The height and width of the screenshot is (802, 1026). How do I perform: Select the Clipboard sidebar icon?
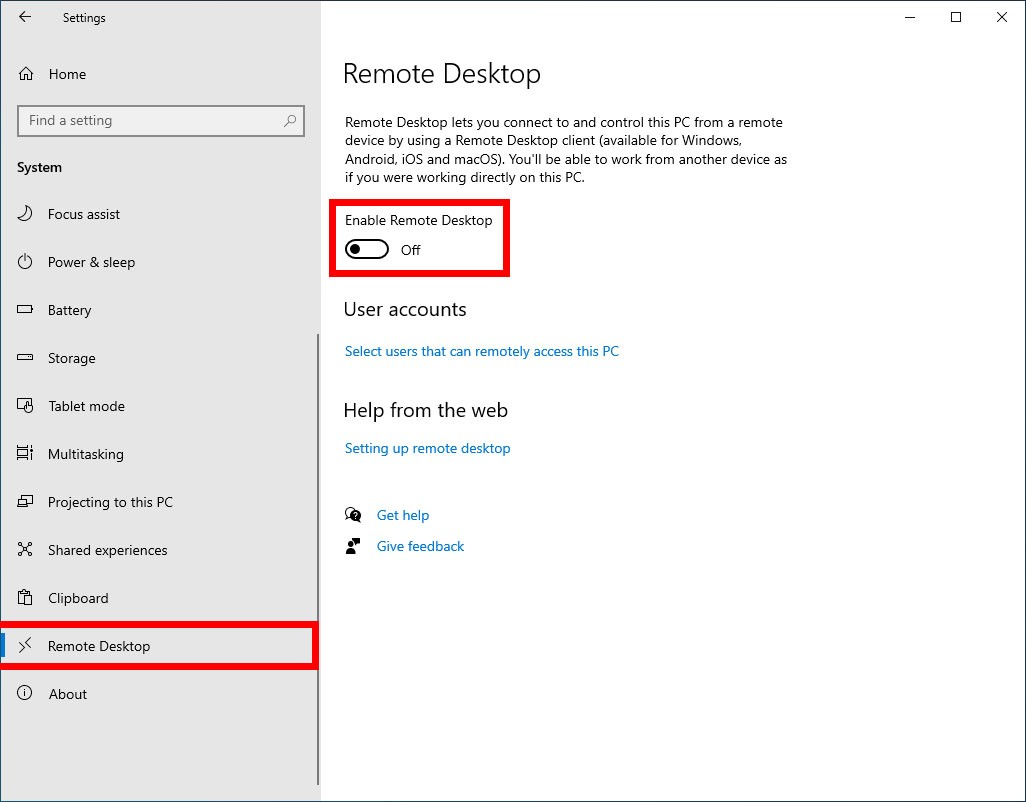27,598
